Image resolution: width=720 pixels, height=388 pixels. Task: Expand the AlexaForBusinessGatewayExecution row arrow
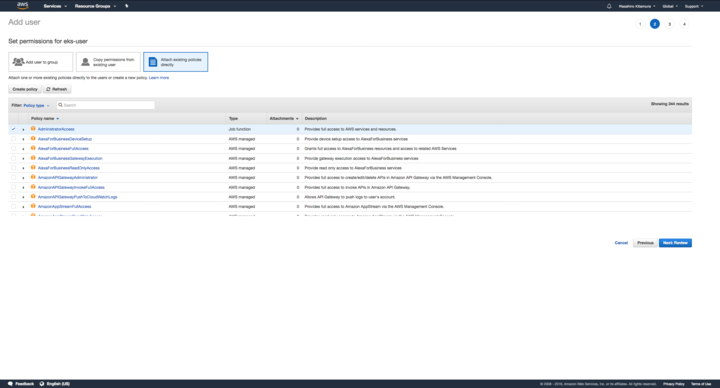tap(23, 158)
